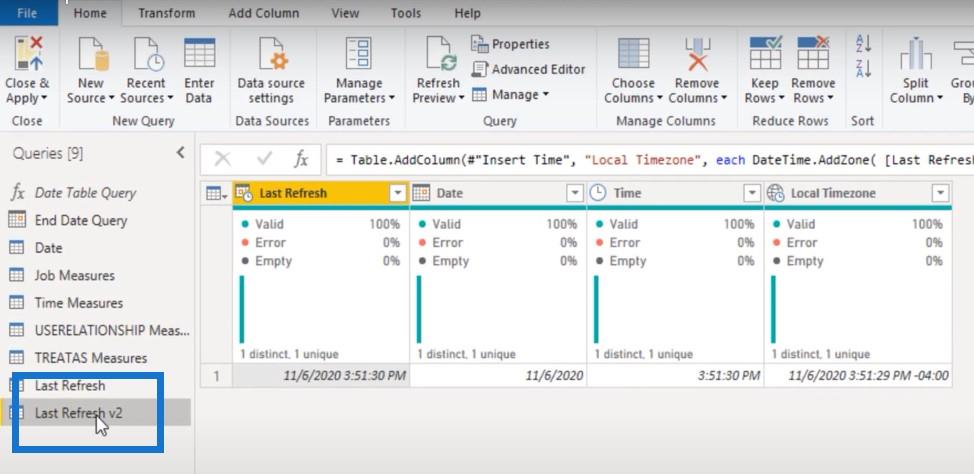Click the Split Column icon
This screenshot has height=474, width=974.
point(916,54)
